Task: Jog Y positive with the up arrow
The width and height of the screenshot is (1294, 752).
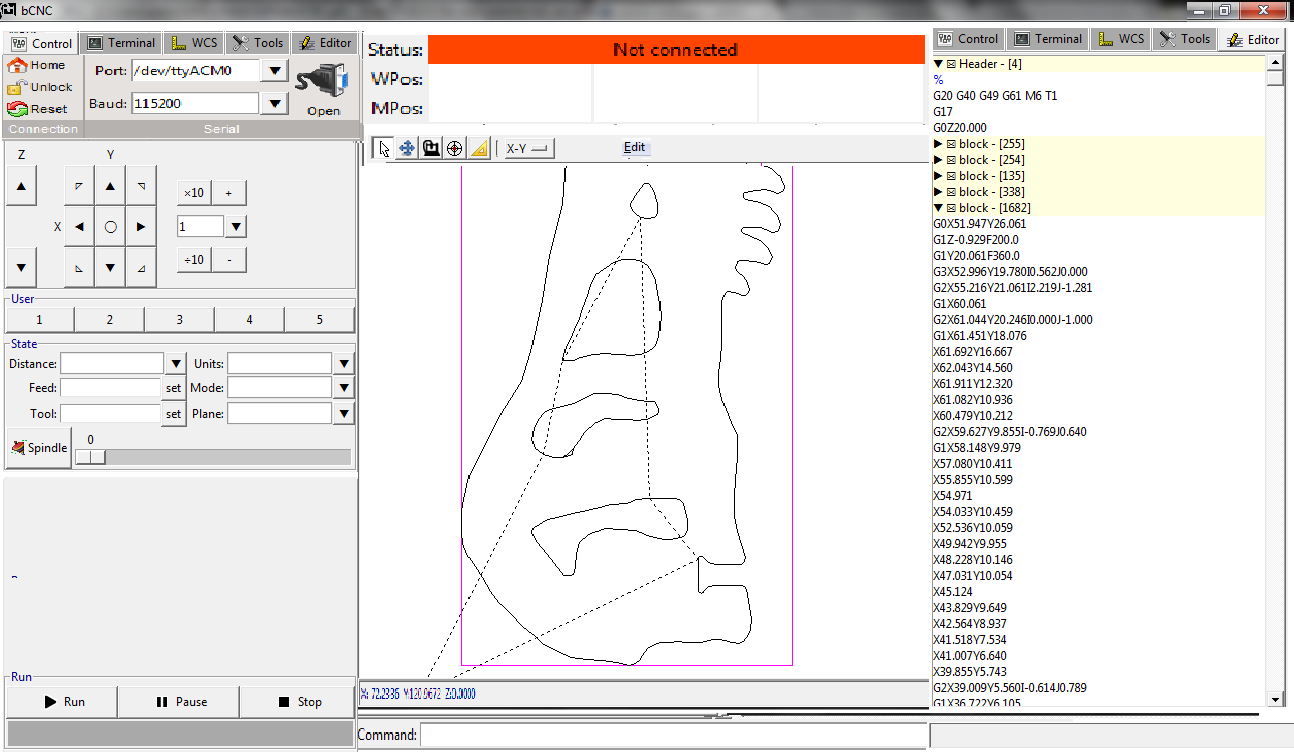Action: click(x=110, y=186)
